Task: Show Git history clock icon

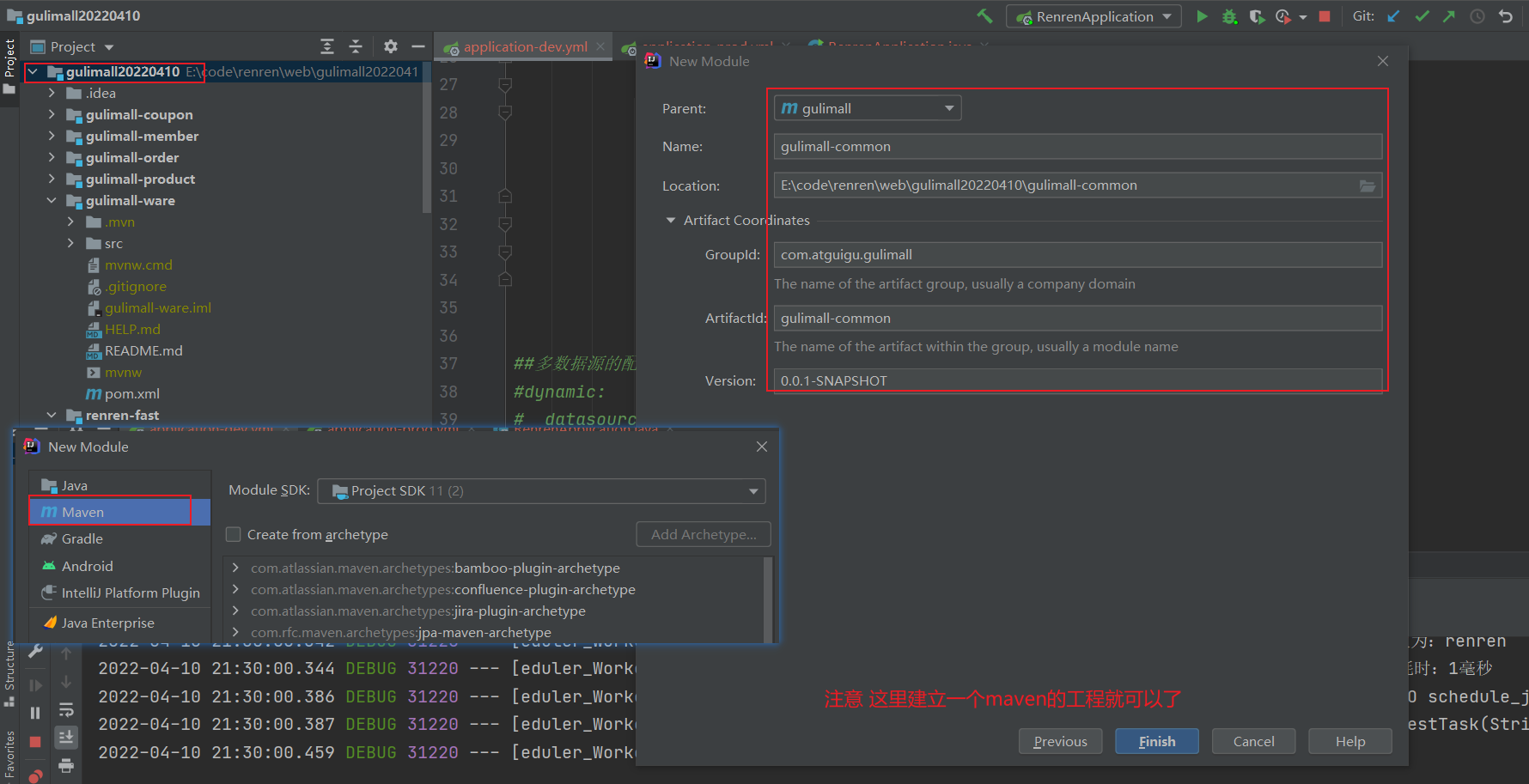Action: pos(1477,16)
